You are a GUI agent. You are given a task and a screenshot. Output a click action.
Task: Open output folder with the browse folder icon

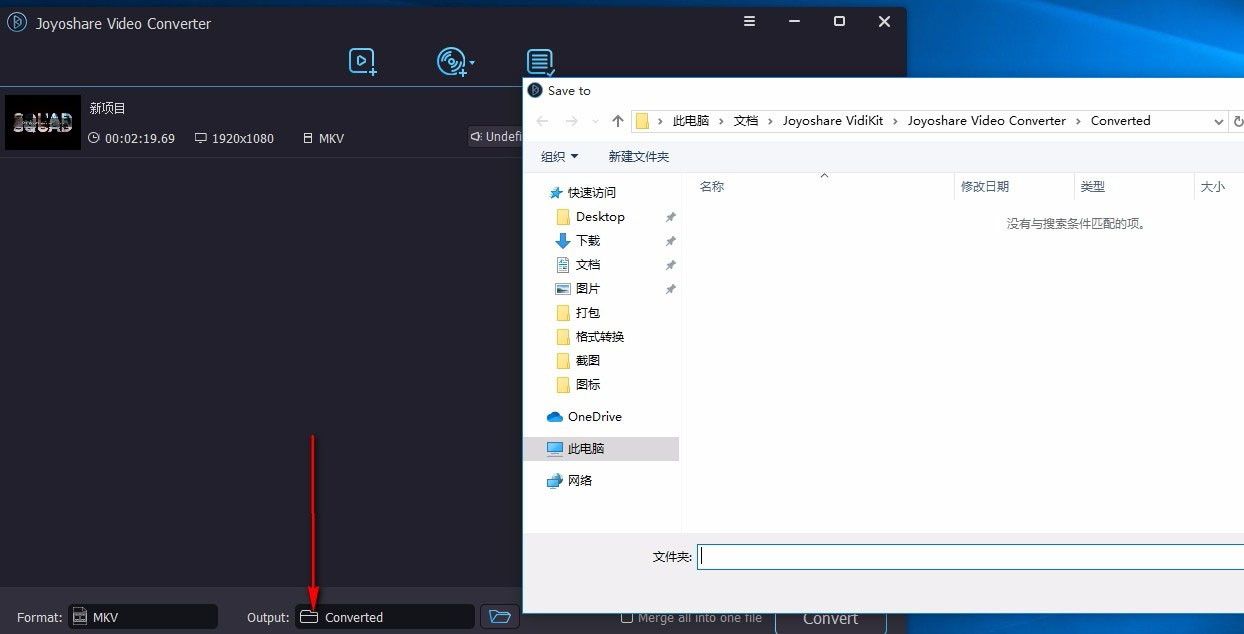click(499, 617)
